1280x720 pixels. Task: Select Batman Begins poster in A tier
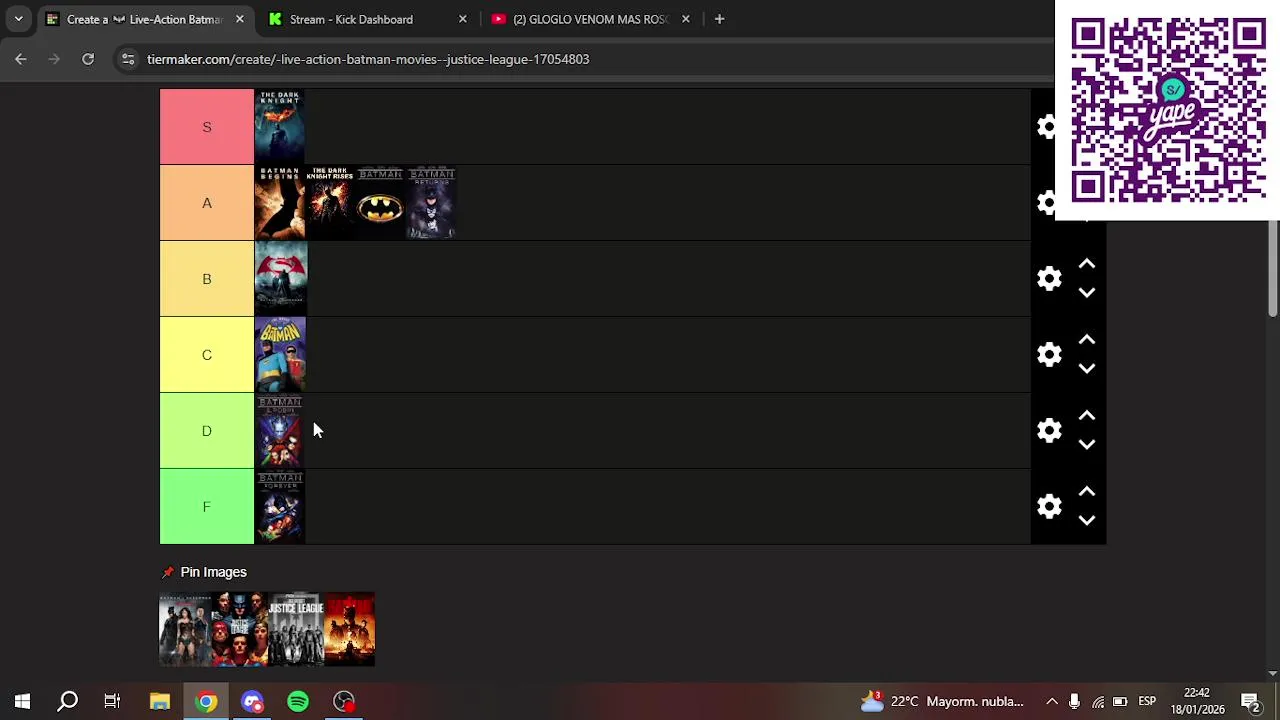coord(280,203)
